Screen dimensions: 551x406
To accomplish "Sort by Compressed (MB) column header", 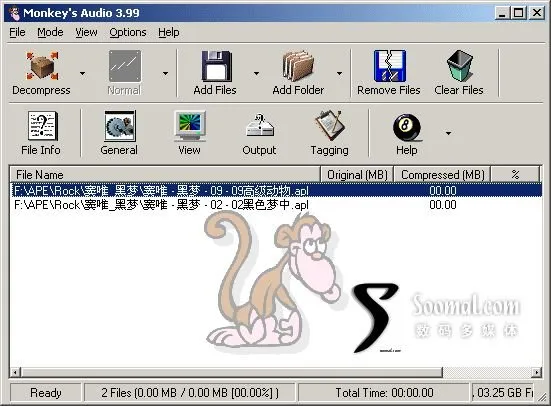I will 442,175.
